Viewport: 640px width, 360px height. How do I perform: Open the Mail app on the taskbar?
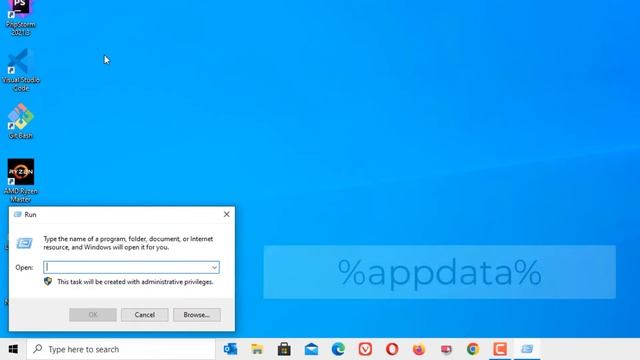tap(311, 349)
